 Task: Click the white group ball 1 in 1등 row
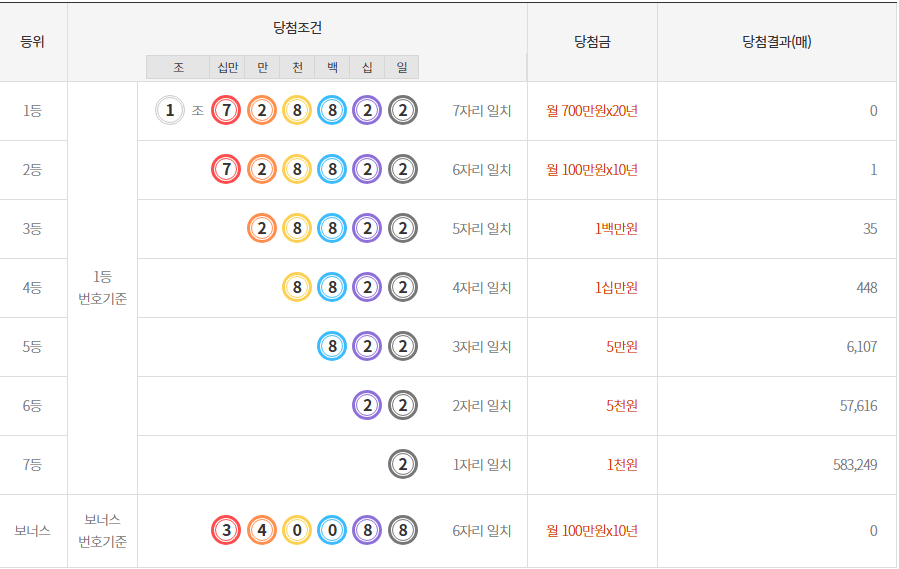coord(170,111)
